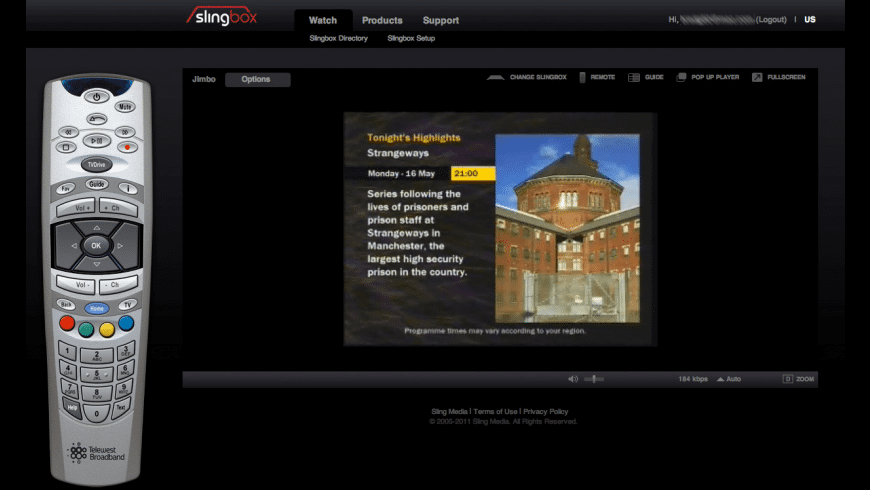
Task: Click the Zoom control below the video
Action: tap(798, 379)
